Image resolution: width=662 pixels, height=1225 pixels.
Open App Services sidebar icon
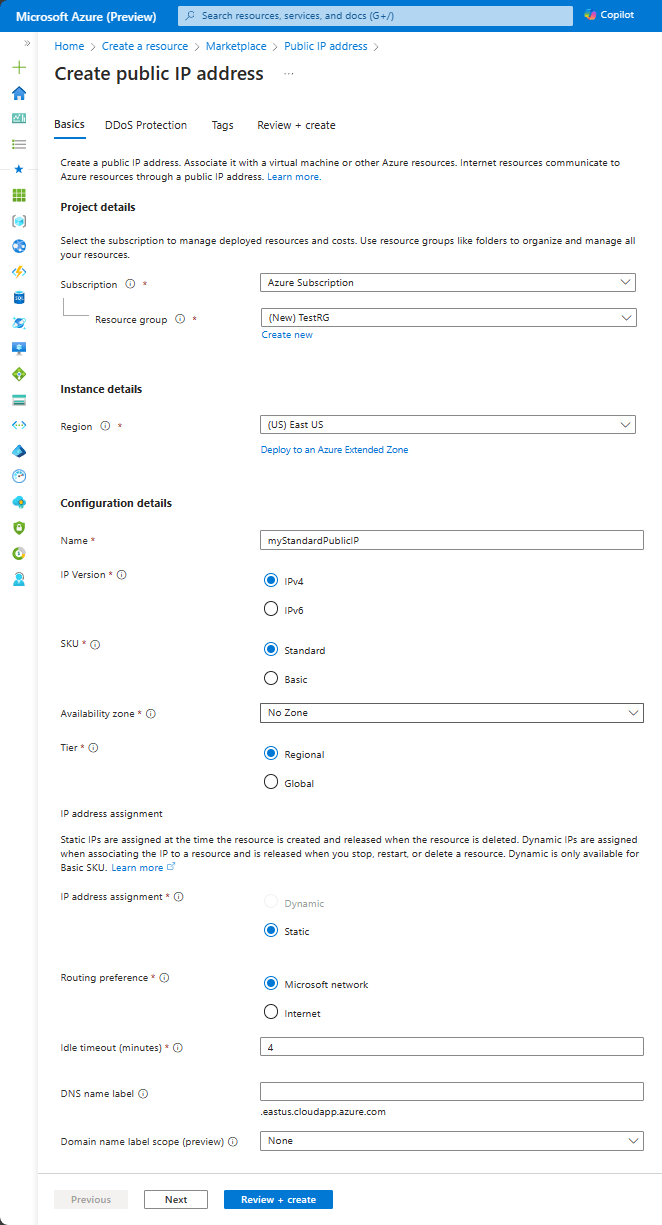coord(19,246)
